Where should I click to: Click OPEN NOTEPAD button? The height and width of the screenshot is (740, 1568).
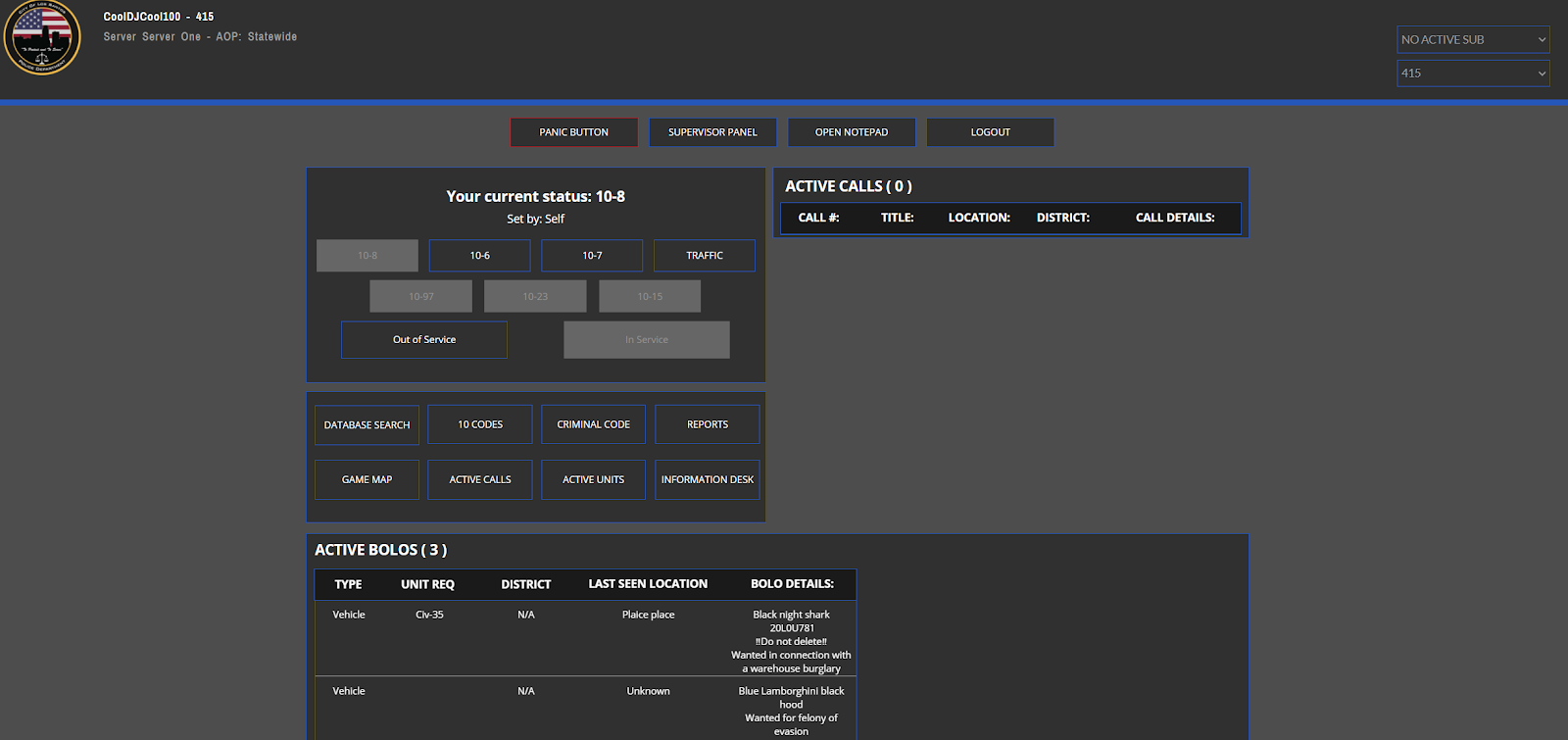coord(852,132)
